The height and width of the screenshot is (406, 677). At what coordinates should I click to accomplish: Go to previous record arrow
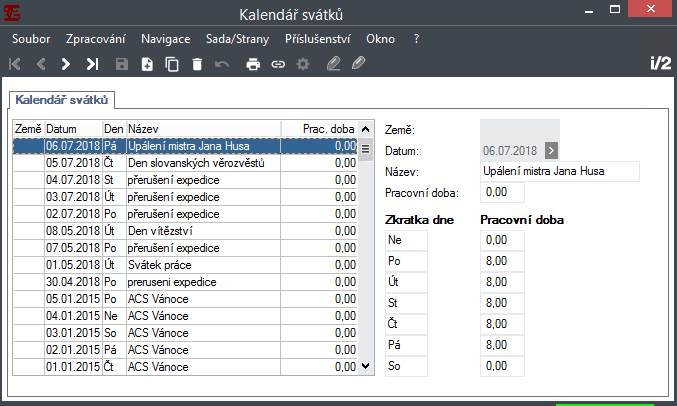pyautogui.click(x=41, y=64)
